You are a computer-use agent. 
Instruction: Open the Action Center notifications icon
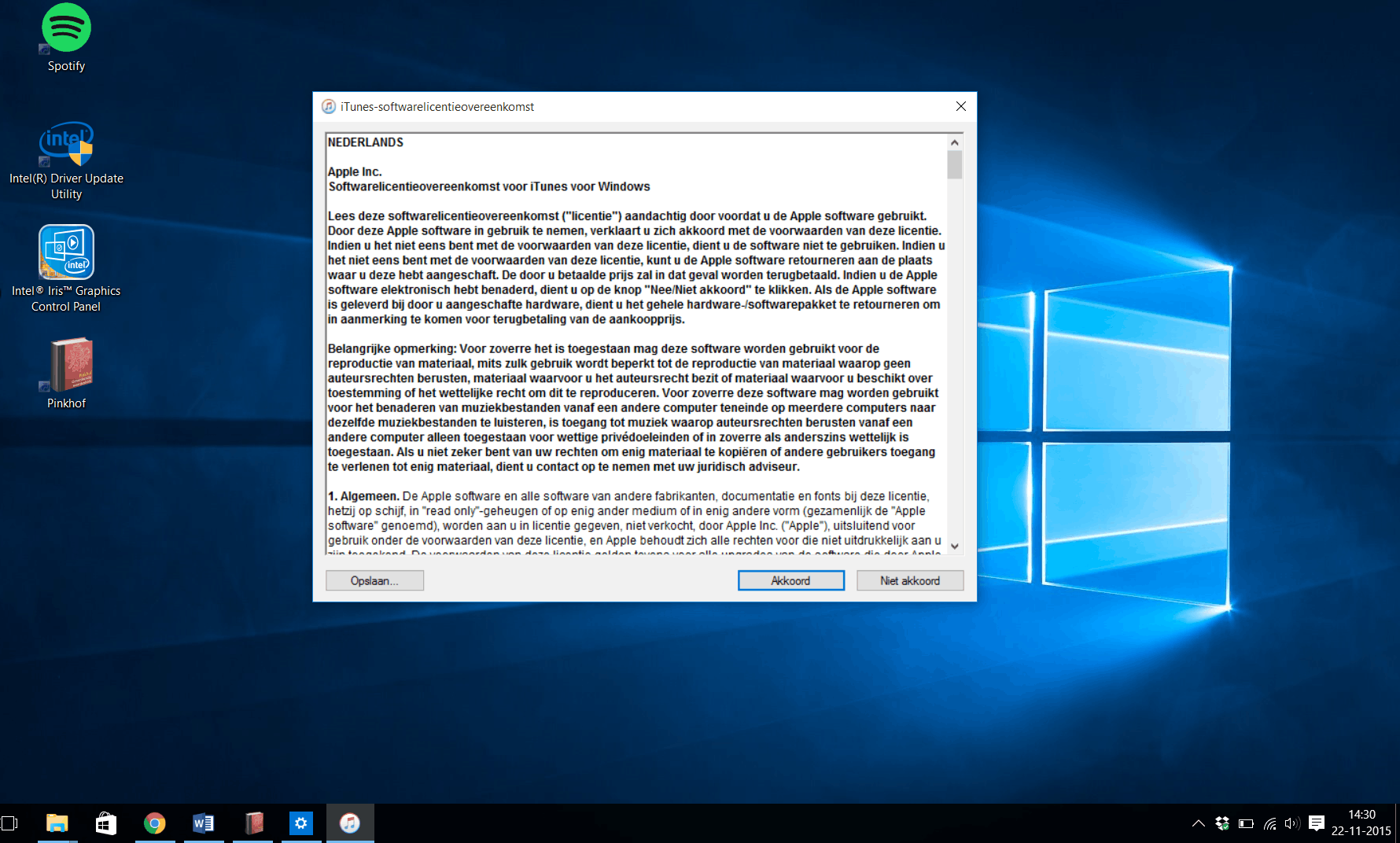click(x=1317, y=823)
